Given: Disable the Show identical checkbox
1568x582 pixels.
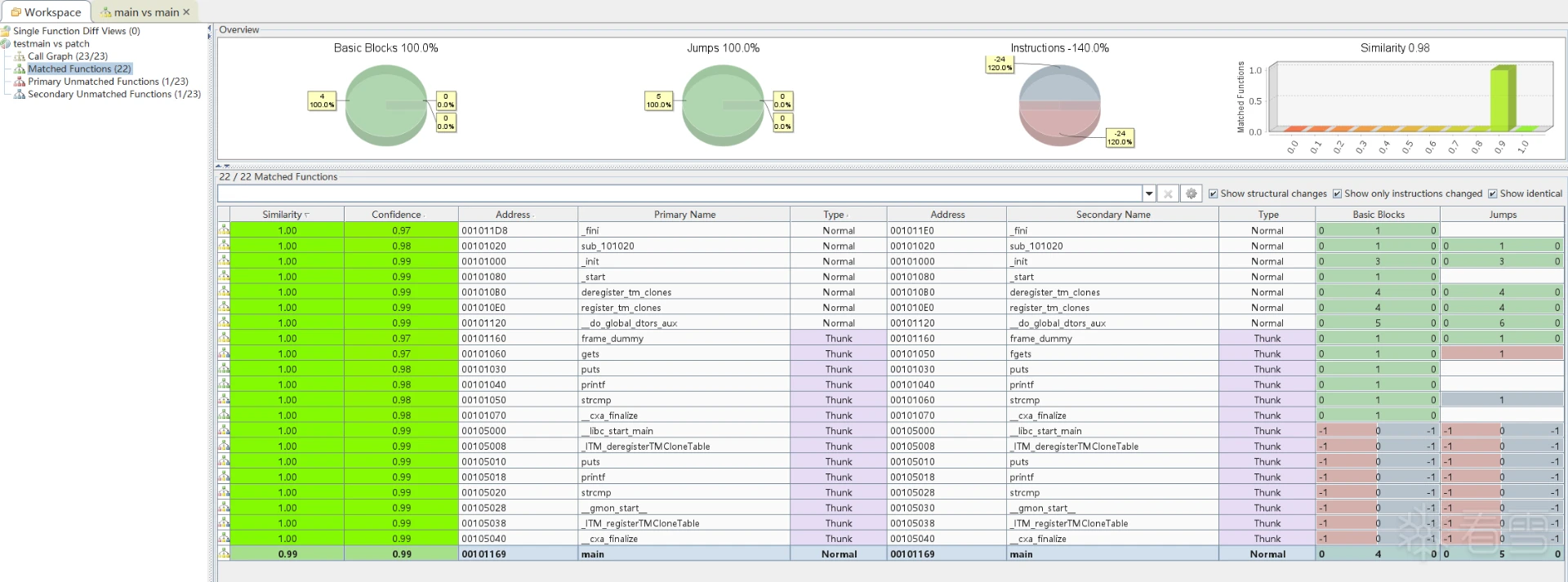Looking at the screenshot, I should click(1492, 193).
